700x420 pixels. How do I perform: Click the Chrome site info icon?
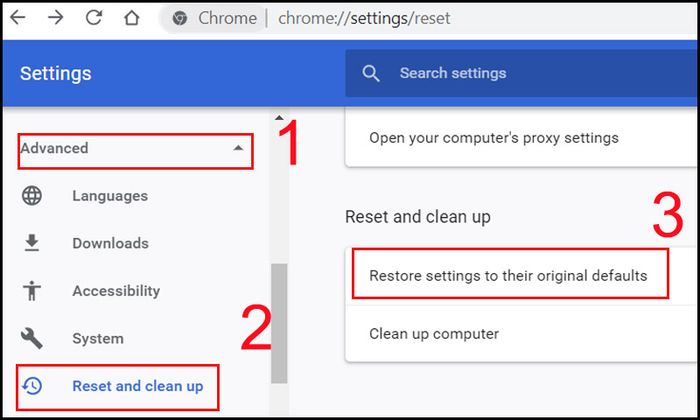point(179,18)
